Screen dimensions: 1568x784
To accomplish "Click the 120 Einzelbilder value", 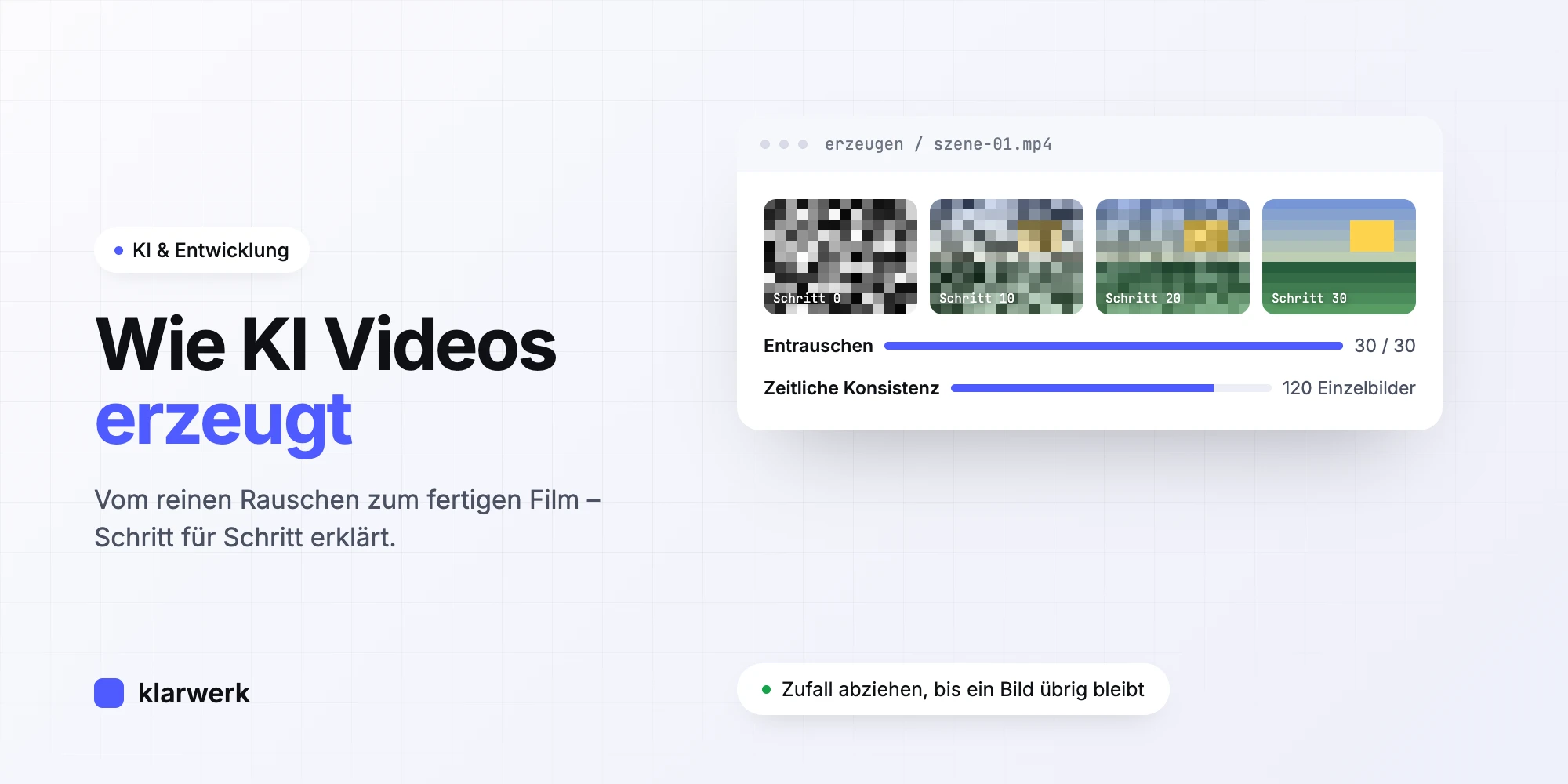I will 1348,388.
